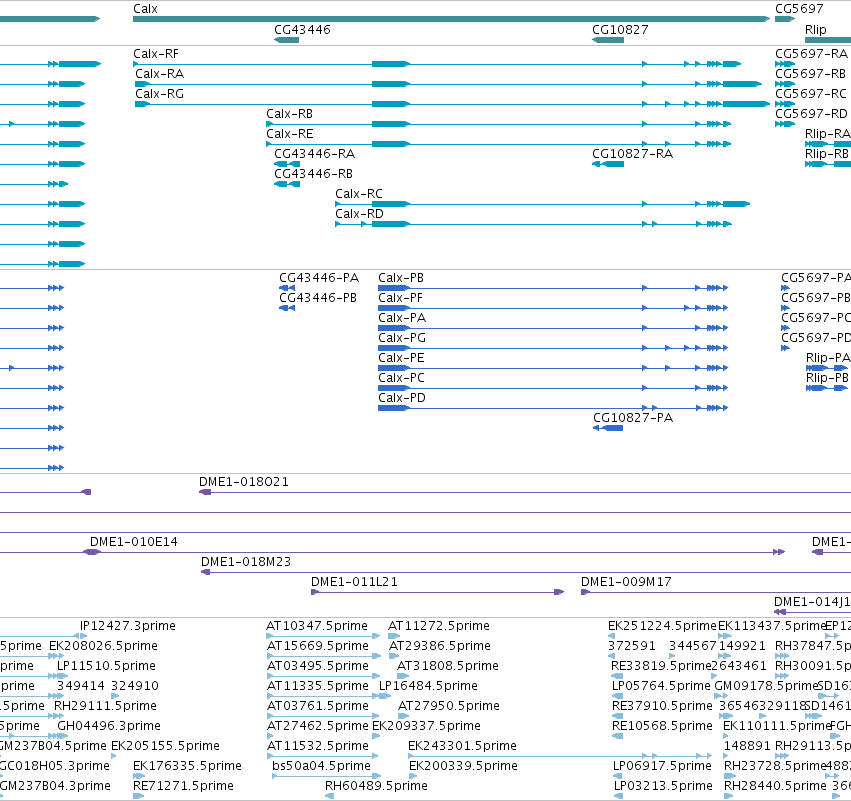The image size is (851, 801).
Task: Select the RH60489.5prime EST label
Action: (x=376, y=786)
